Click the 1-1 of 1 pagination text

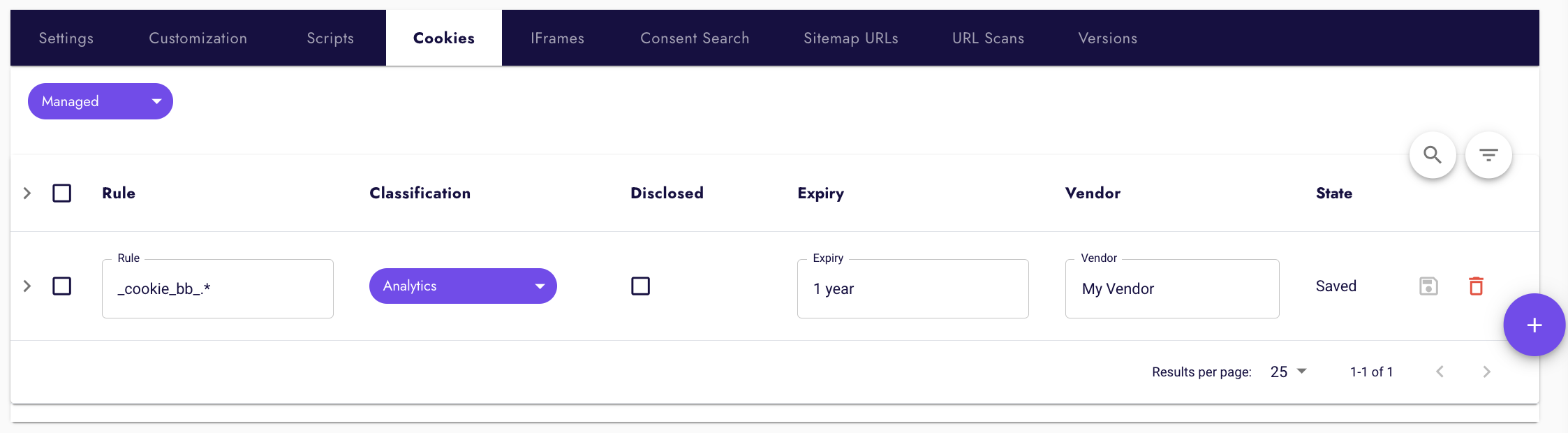tap(1371, 372)
